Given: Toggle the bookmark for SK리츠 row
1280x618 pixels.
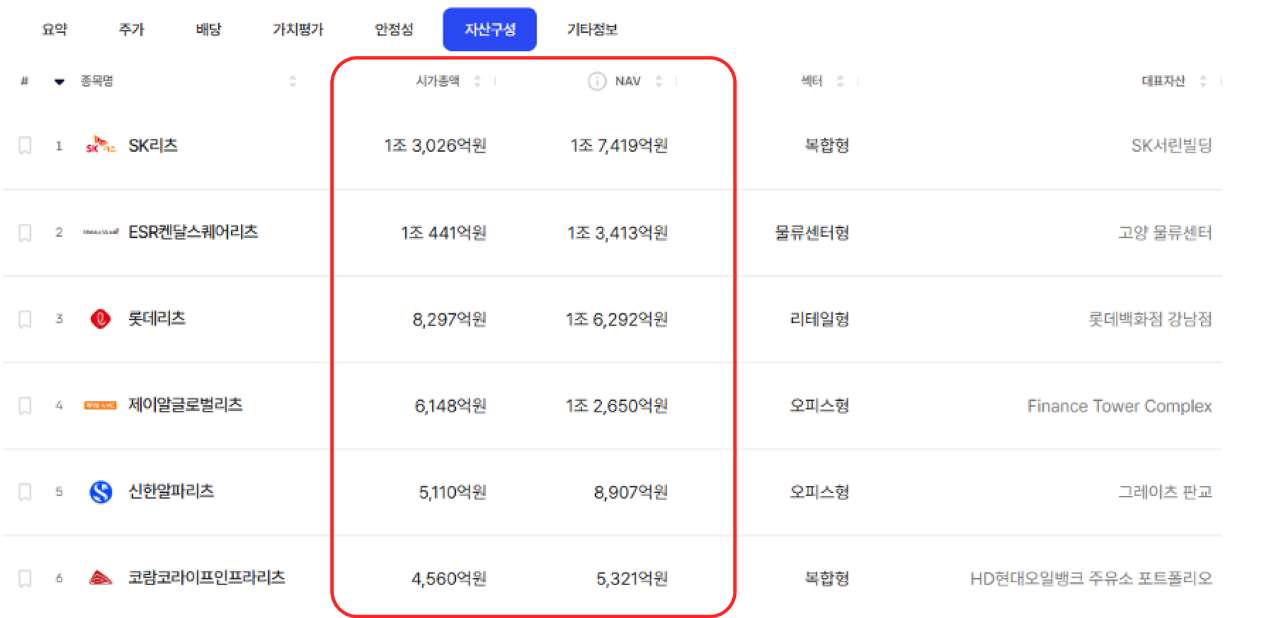Looking at the screenshot, I should 25,146.
